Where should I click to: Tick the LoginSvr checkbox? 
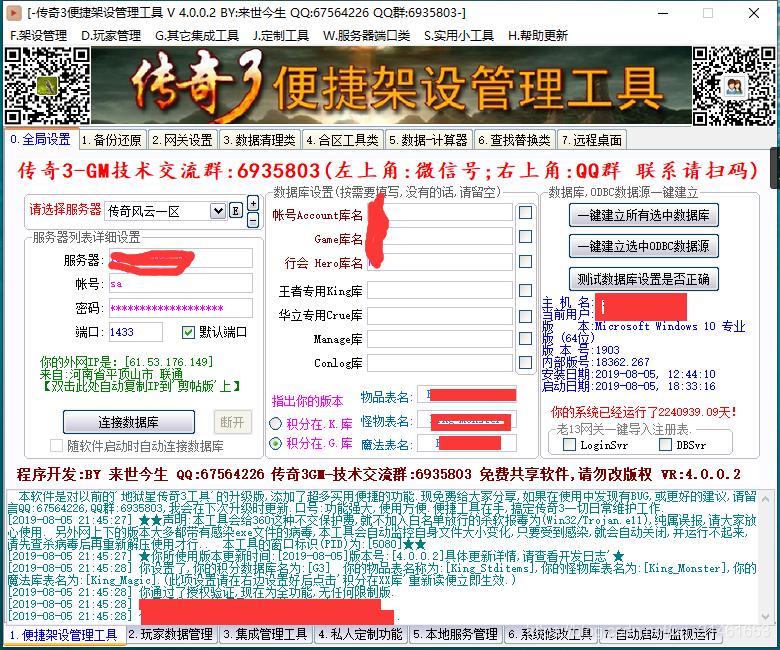click(570, 444)
